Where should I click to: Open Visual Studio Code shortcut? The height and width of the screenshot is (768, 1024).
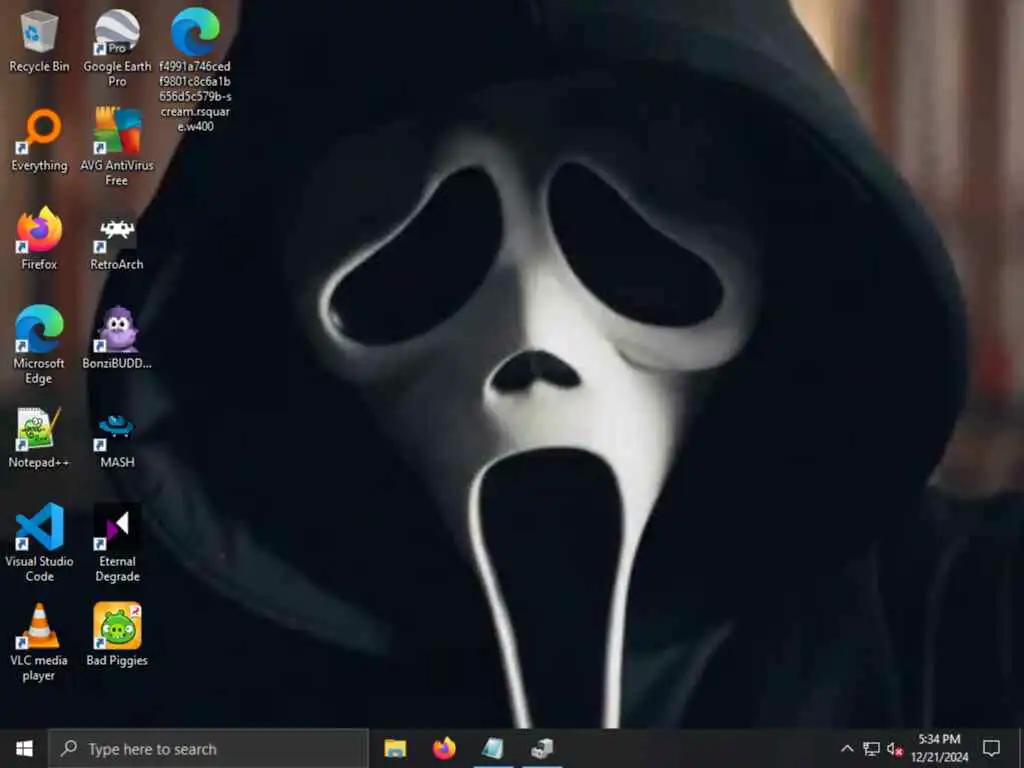39,542
